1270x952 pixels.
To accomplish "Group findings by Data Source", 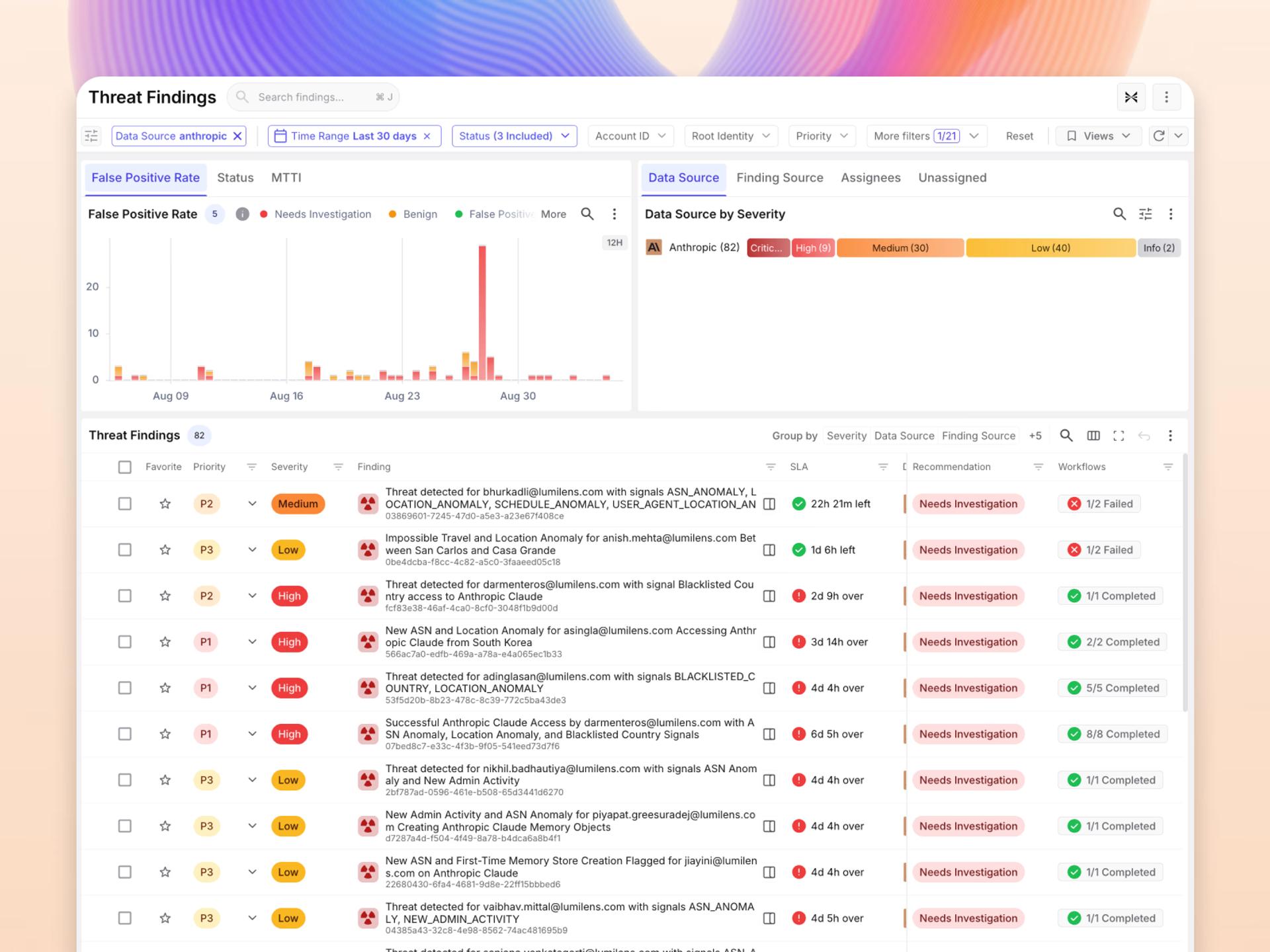I will tap(904, 436).
